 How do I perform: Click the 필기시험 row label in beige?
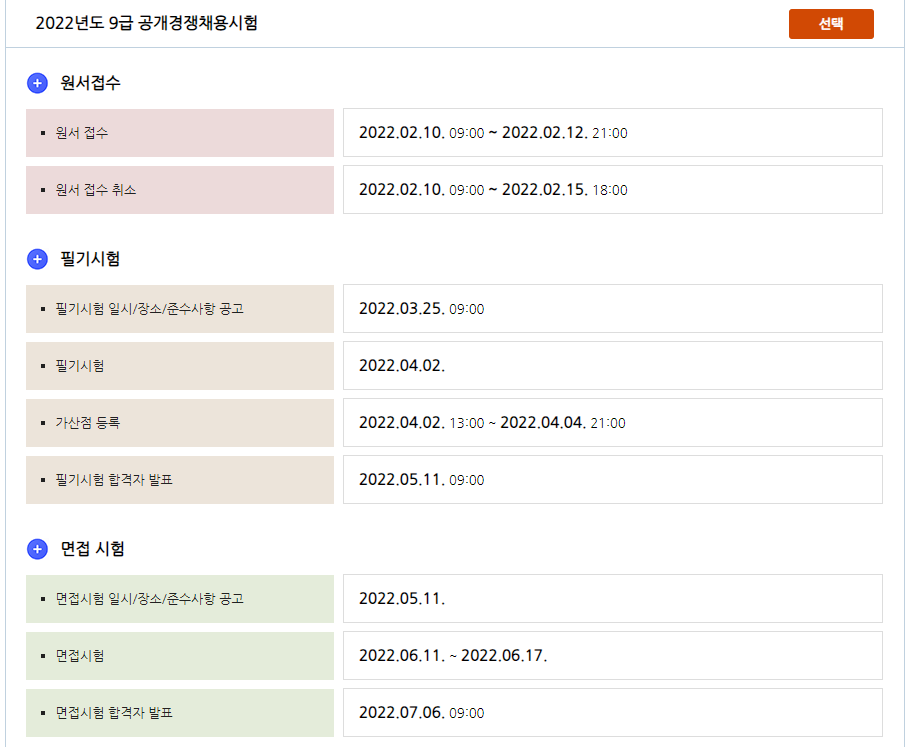[80, 366]
